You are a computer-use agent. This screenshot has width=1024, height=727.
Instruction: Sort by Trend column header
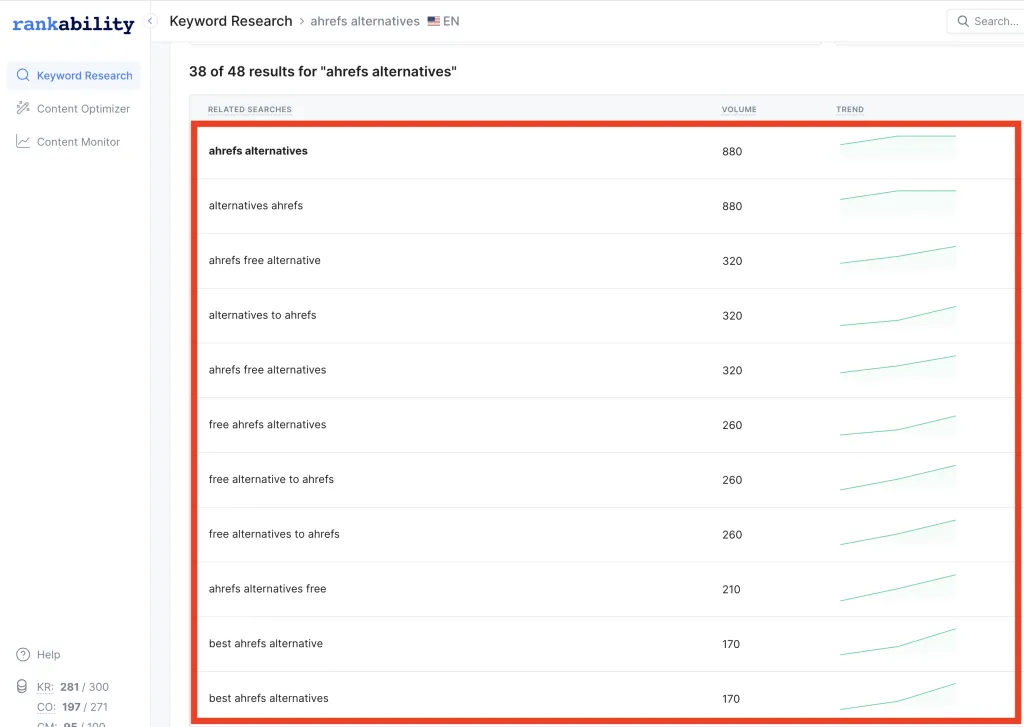pos(850,110)
